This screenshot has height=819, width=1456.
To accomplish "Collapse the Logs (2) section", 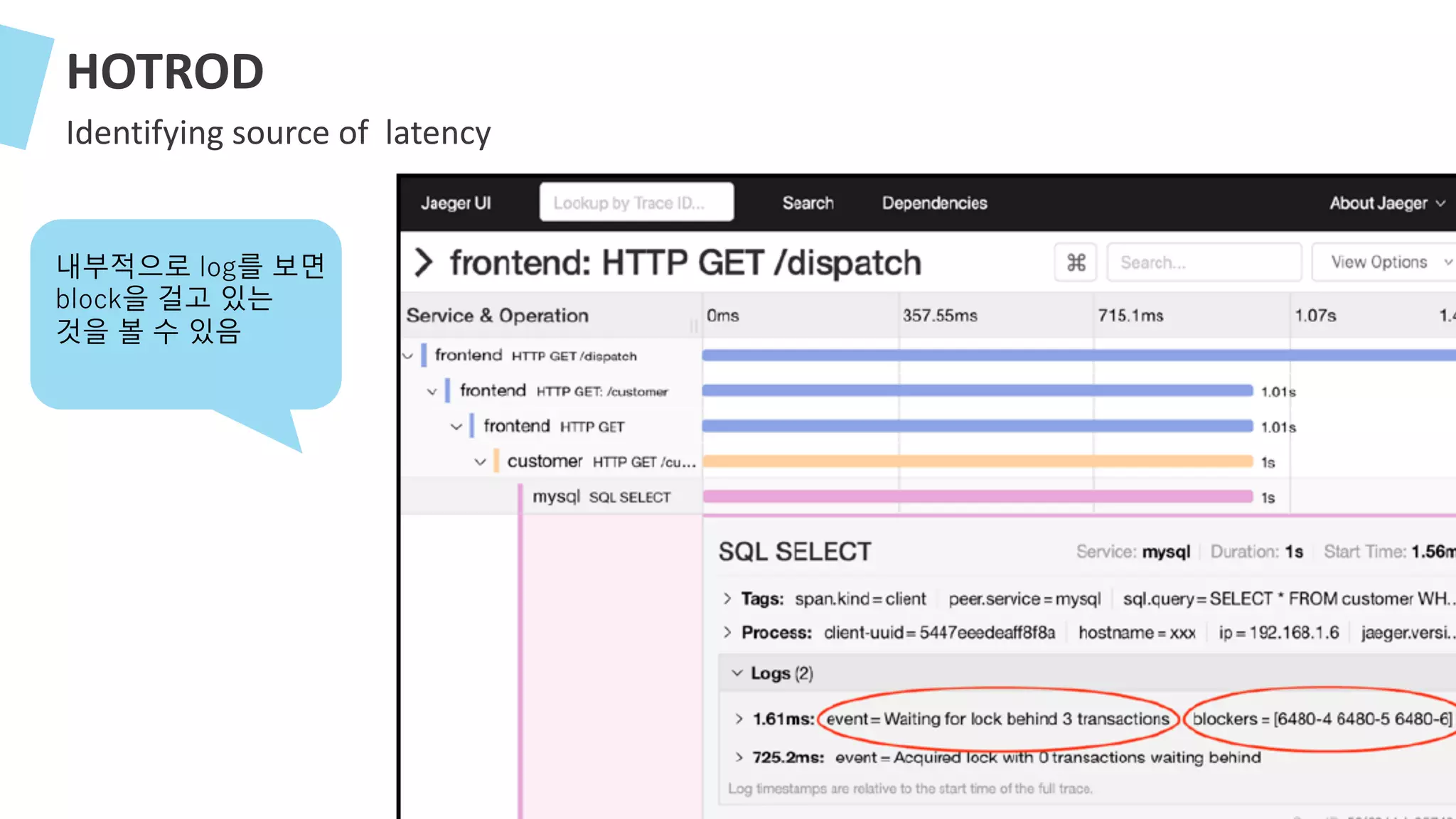I will 737,673.
